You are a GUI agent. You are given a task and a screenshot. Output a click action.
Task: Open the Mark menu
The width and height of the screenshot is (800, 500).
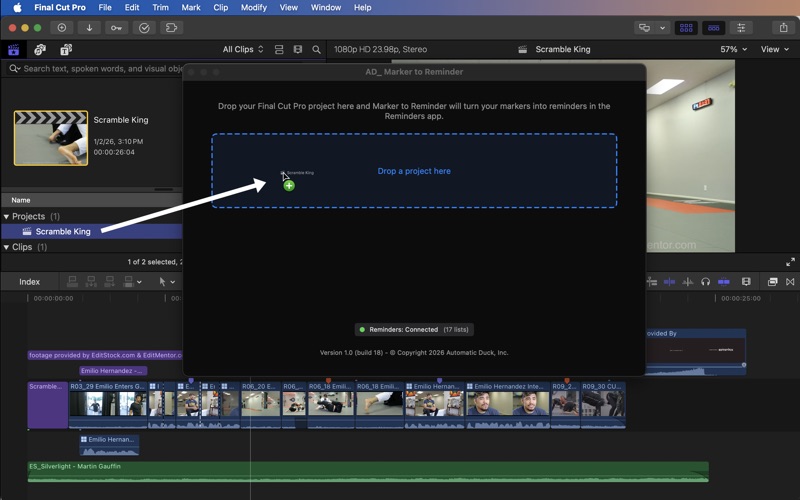pyautogui.click(x=191, y=7)
